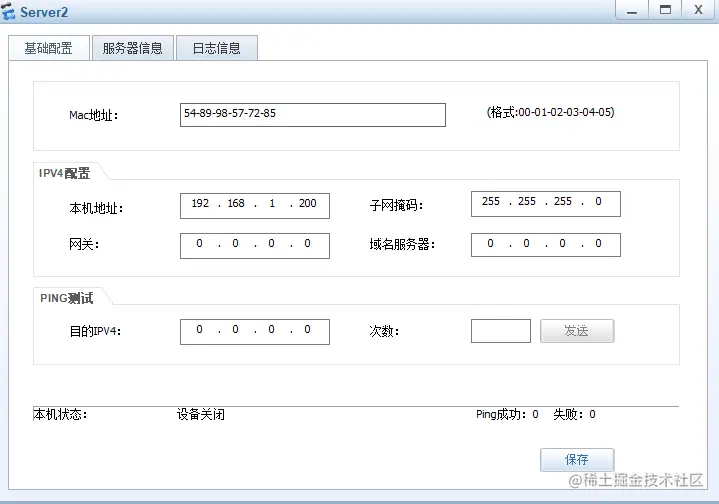Open the 日志信息 tab
The image size is (719, 504).
point(216,48)
